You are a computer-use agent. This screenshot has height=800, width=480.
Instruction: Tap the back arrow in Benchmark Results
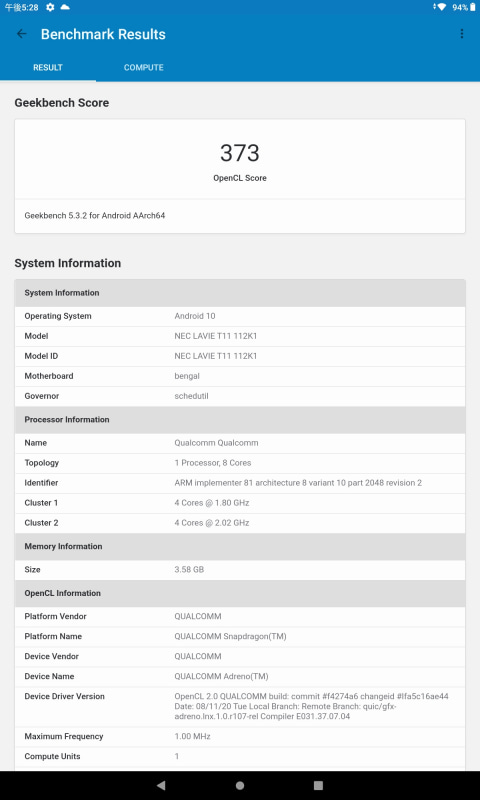21,34
